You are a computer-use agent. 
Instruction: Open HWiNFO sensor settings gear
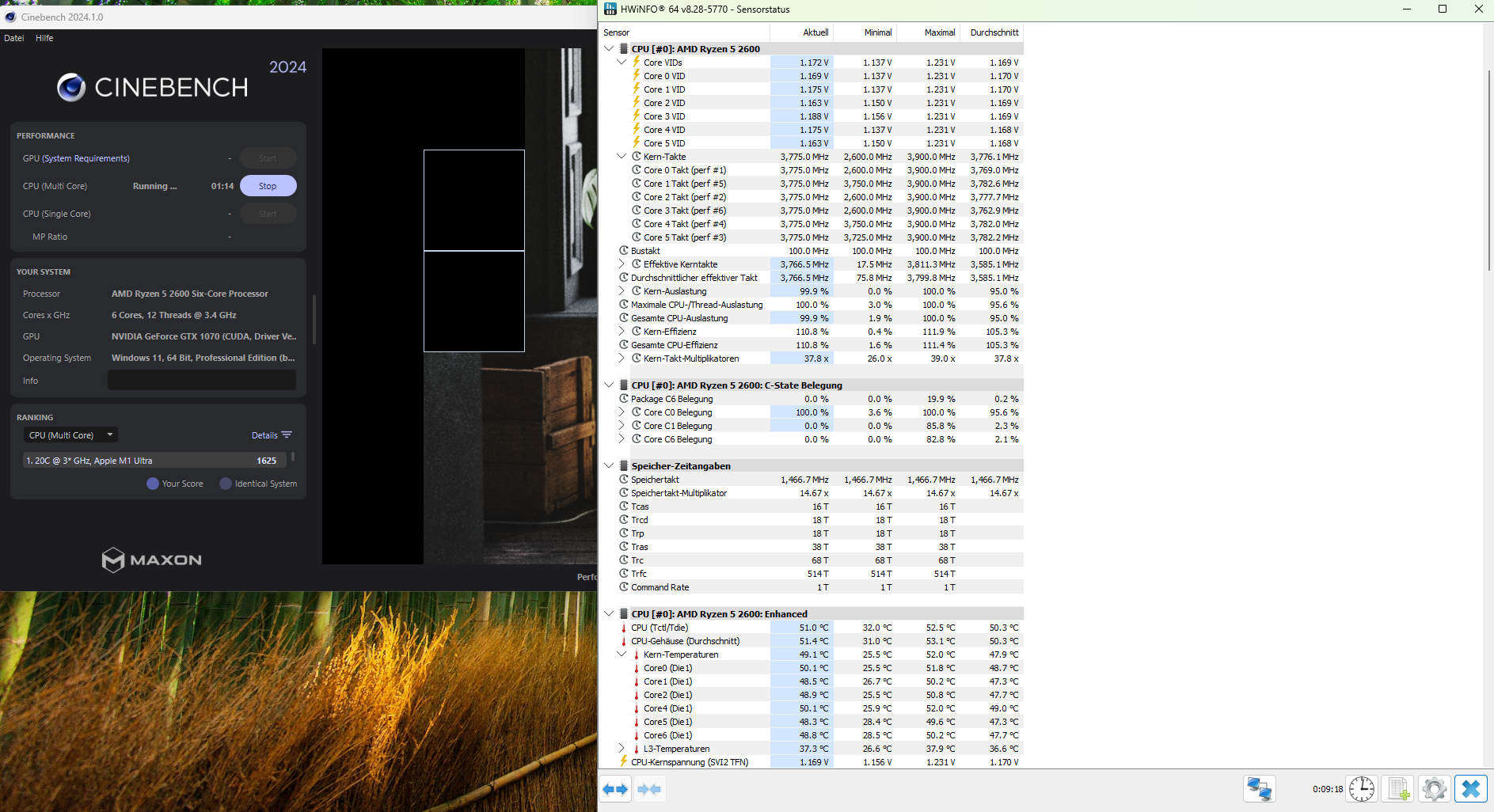[1434, 789]
